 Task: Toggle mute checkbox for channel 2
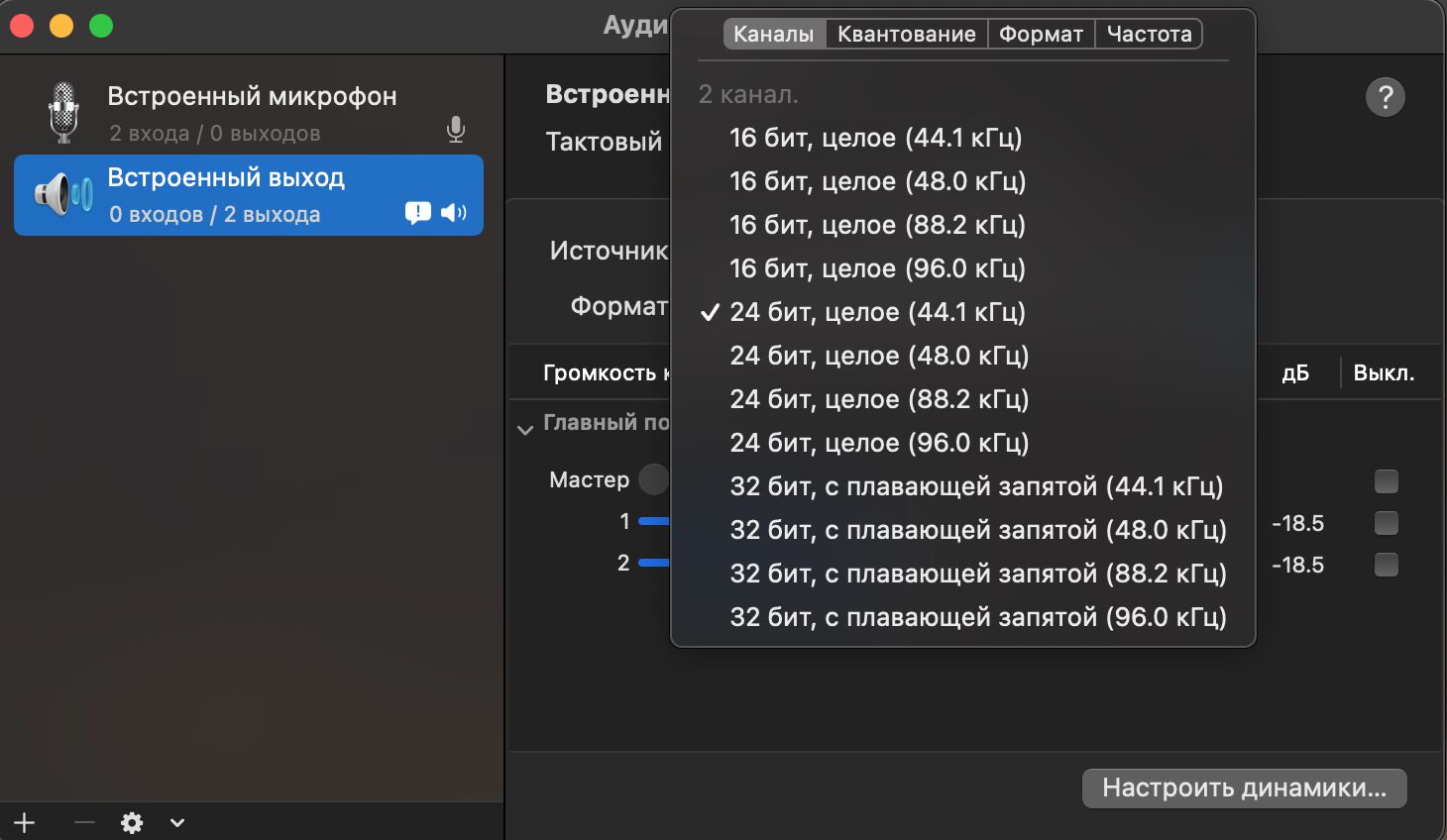tap(1386, 565)
